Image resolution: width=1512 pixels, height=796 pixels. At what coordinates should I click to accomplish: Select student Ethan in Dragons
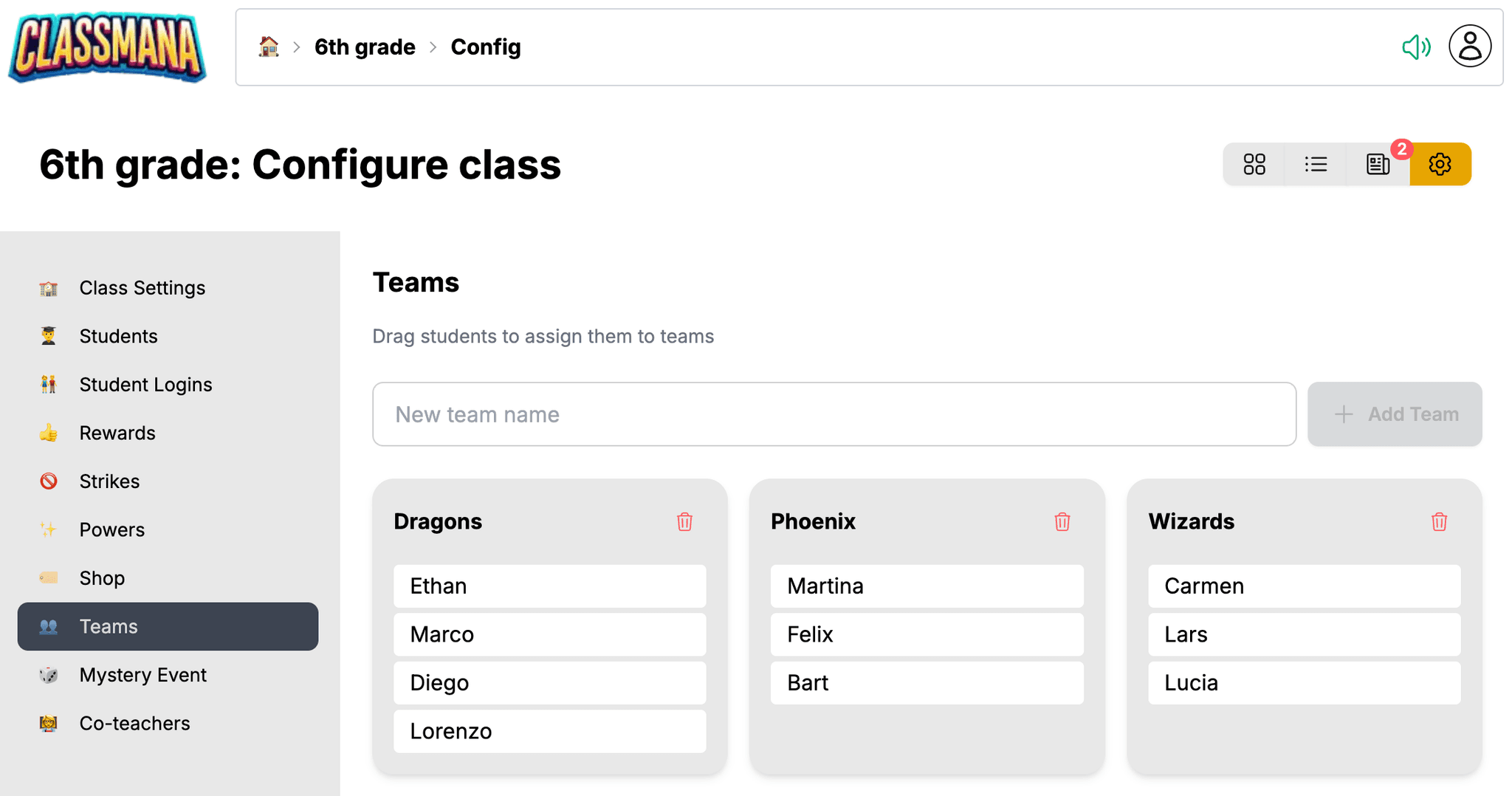pyautogui.click(x=549, y=586)
